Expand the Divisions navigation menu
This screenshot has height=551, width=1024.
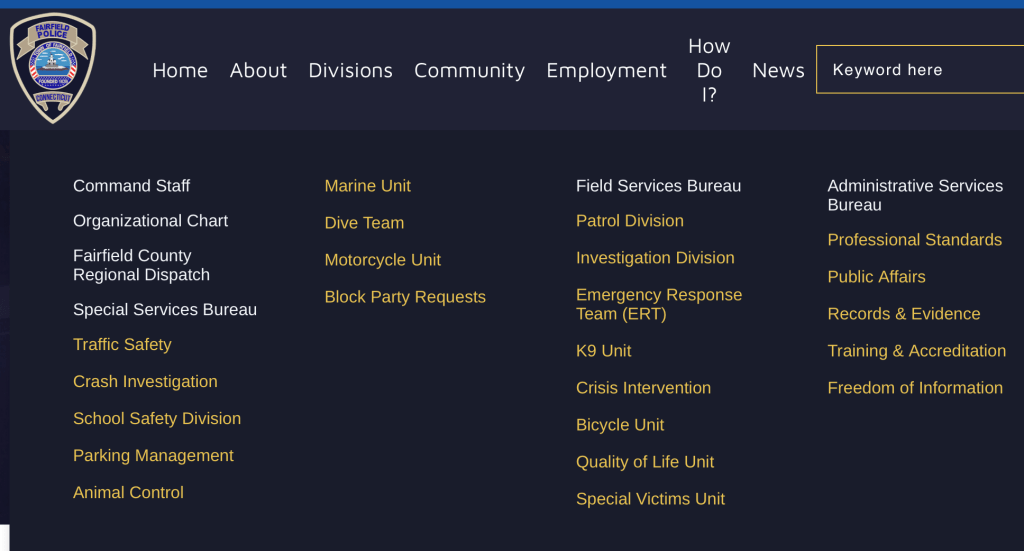(x=350, y=70)
